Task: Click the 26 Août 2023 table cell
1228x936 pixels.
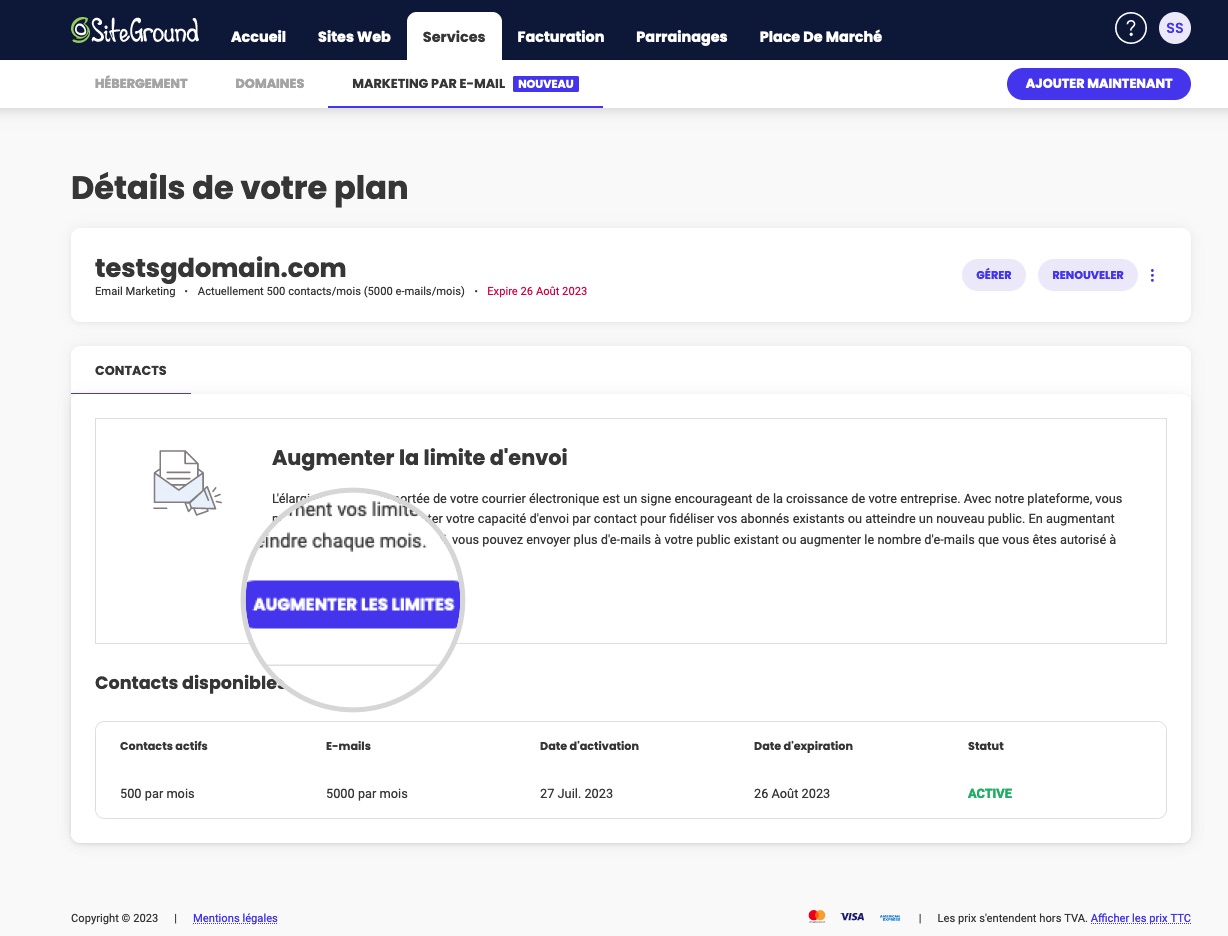Action: [x=792, y=794]
